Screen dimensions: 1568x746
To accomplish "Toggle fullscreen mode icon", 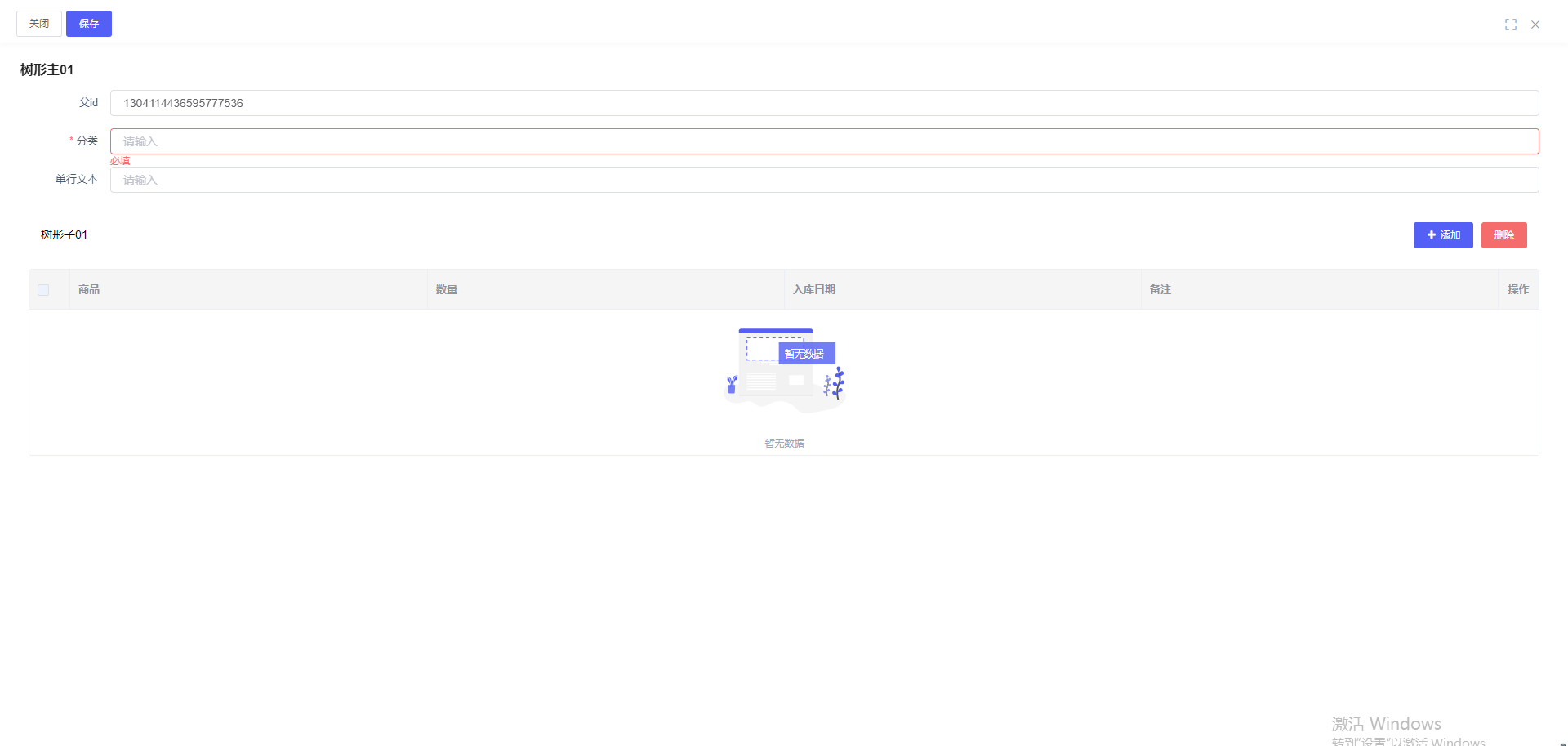I will [x=1510, y=25].
